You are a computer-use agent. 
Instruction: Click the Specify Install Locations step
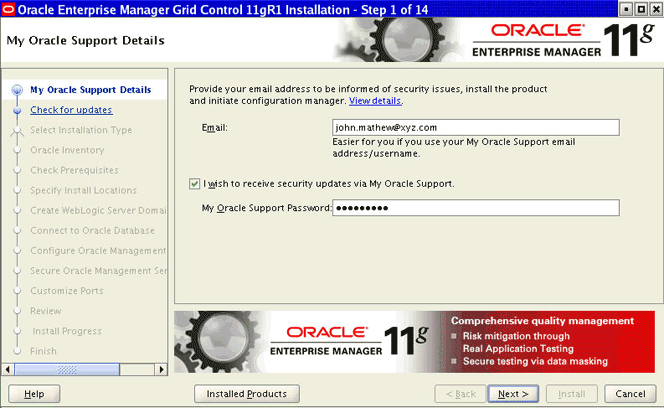(x=83, y=190)
